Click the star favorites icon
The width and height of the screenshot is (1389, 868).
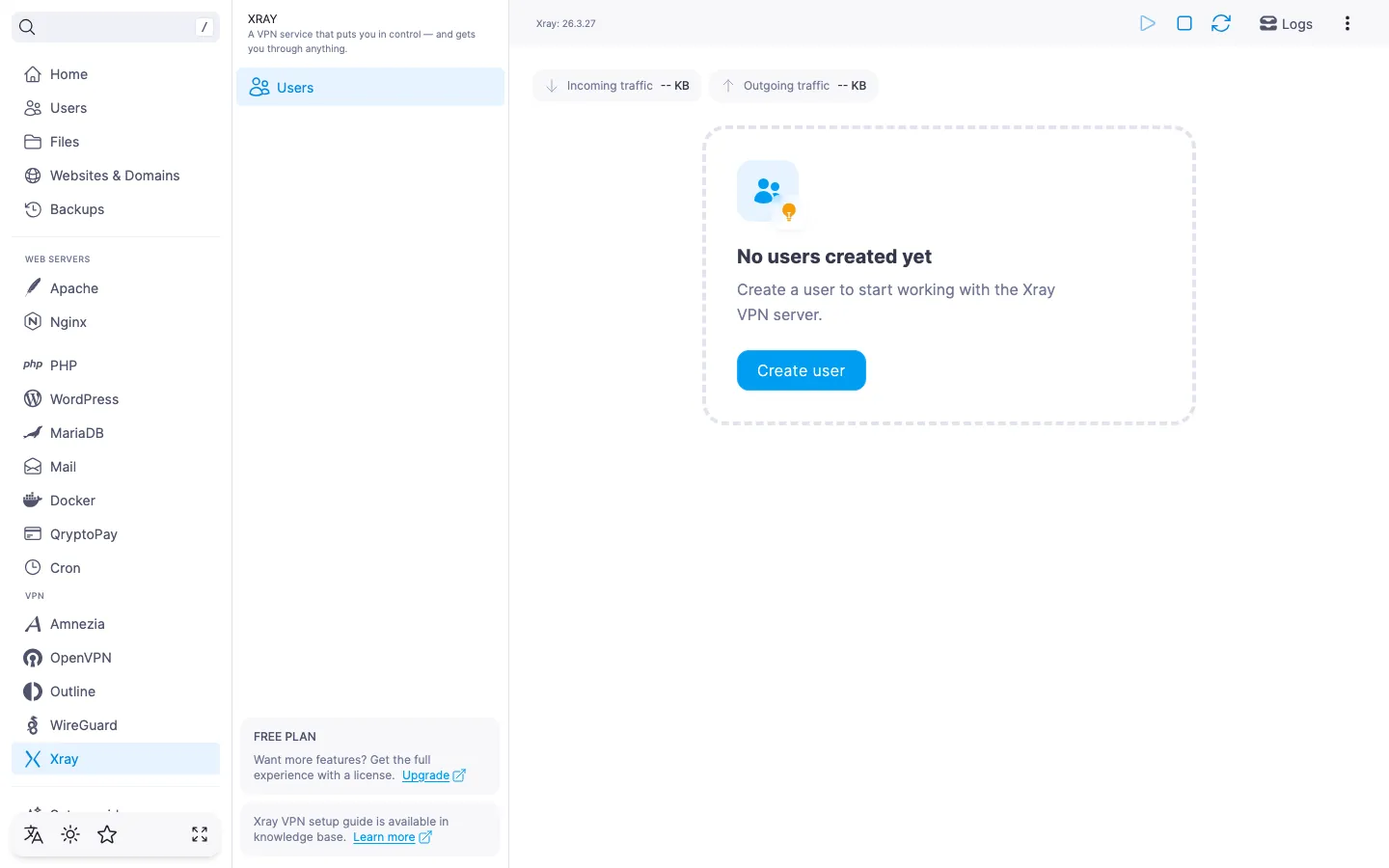click(107, 835)
